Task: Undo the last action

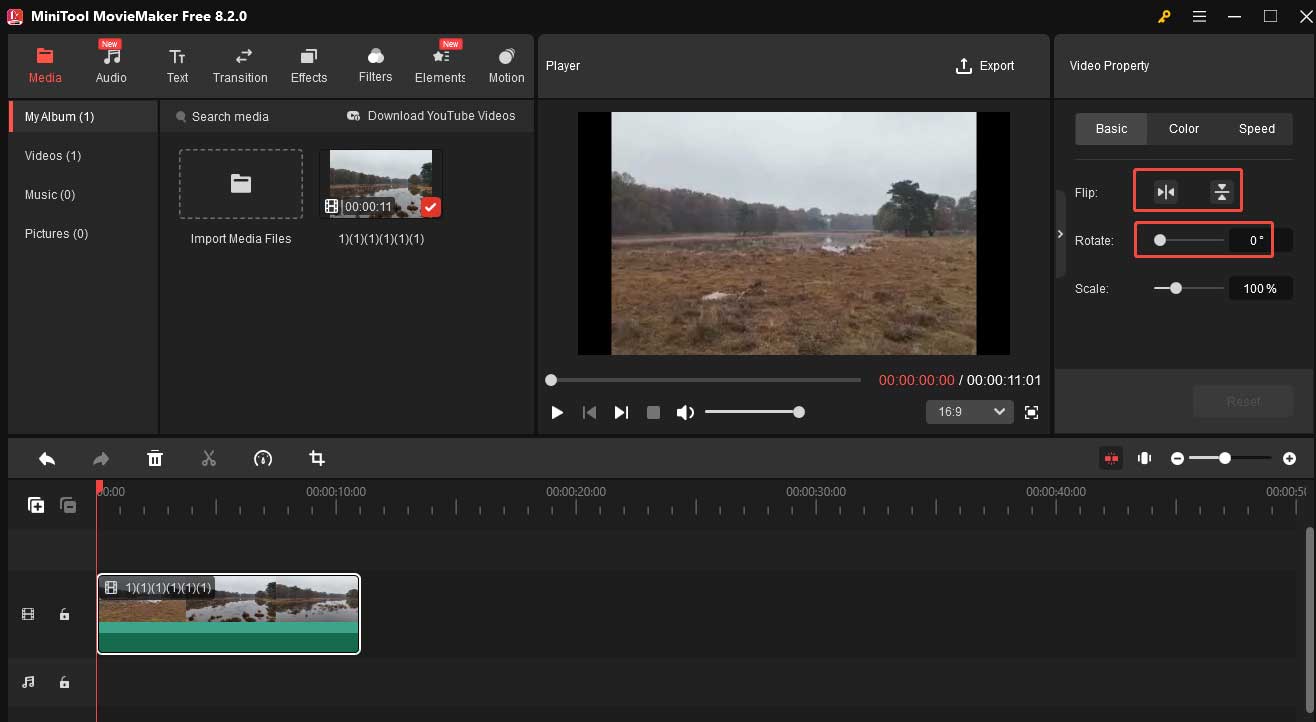Action: point(47,458)
